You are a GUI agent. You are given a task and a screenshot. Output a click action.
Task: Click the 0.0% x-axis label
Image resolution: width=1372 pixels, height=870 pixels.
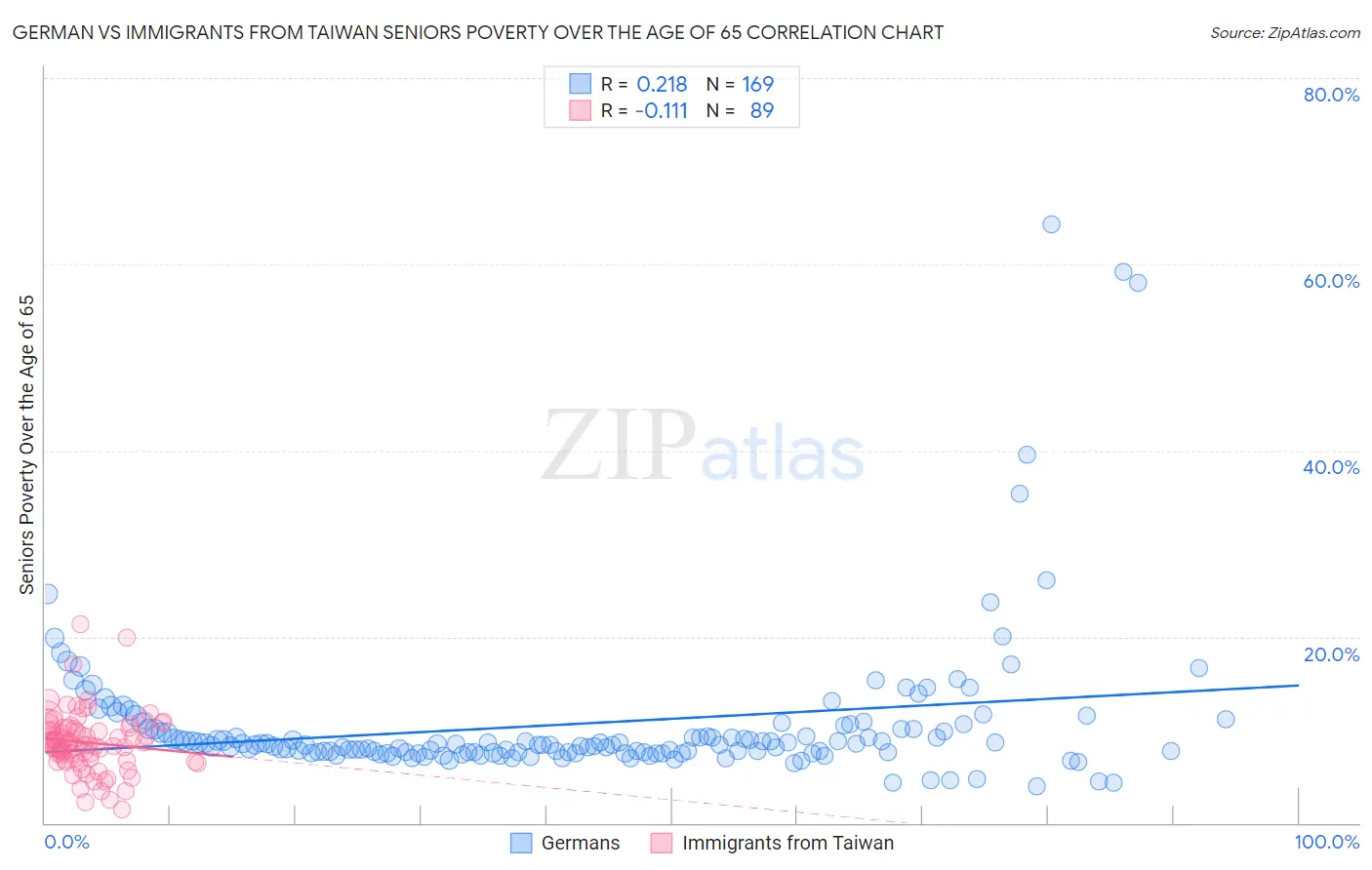(x=66, y=842)
